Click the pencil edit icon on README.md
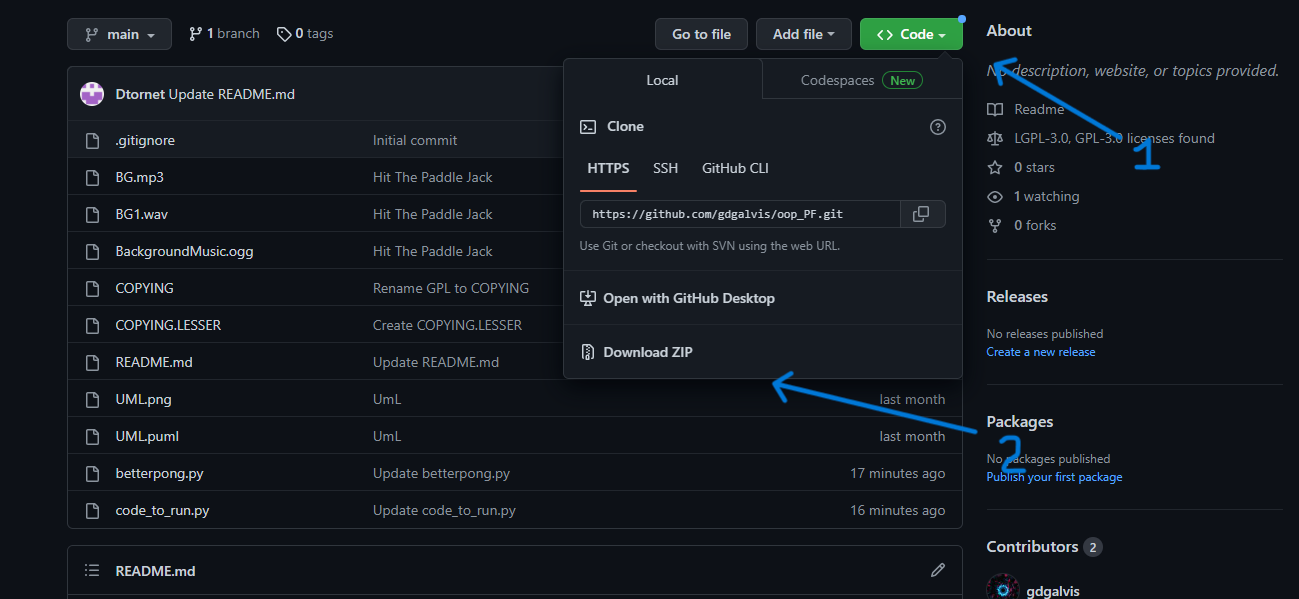This screenshot has height=599, width=1299. tap(937, 570)
